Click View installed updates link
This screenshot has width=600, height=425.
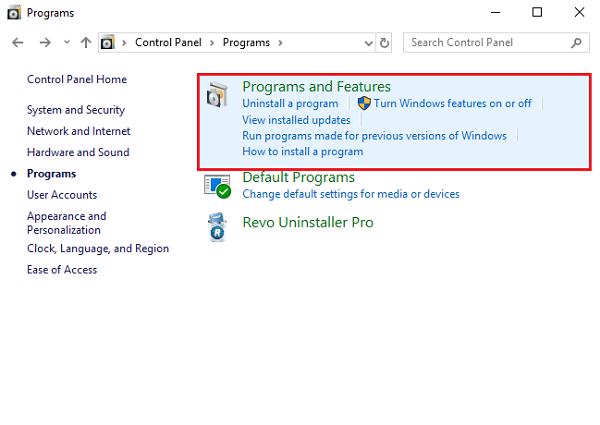click(x=296, y=120)
